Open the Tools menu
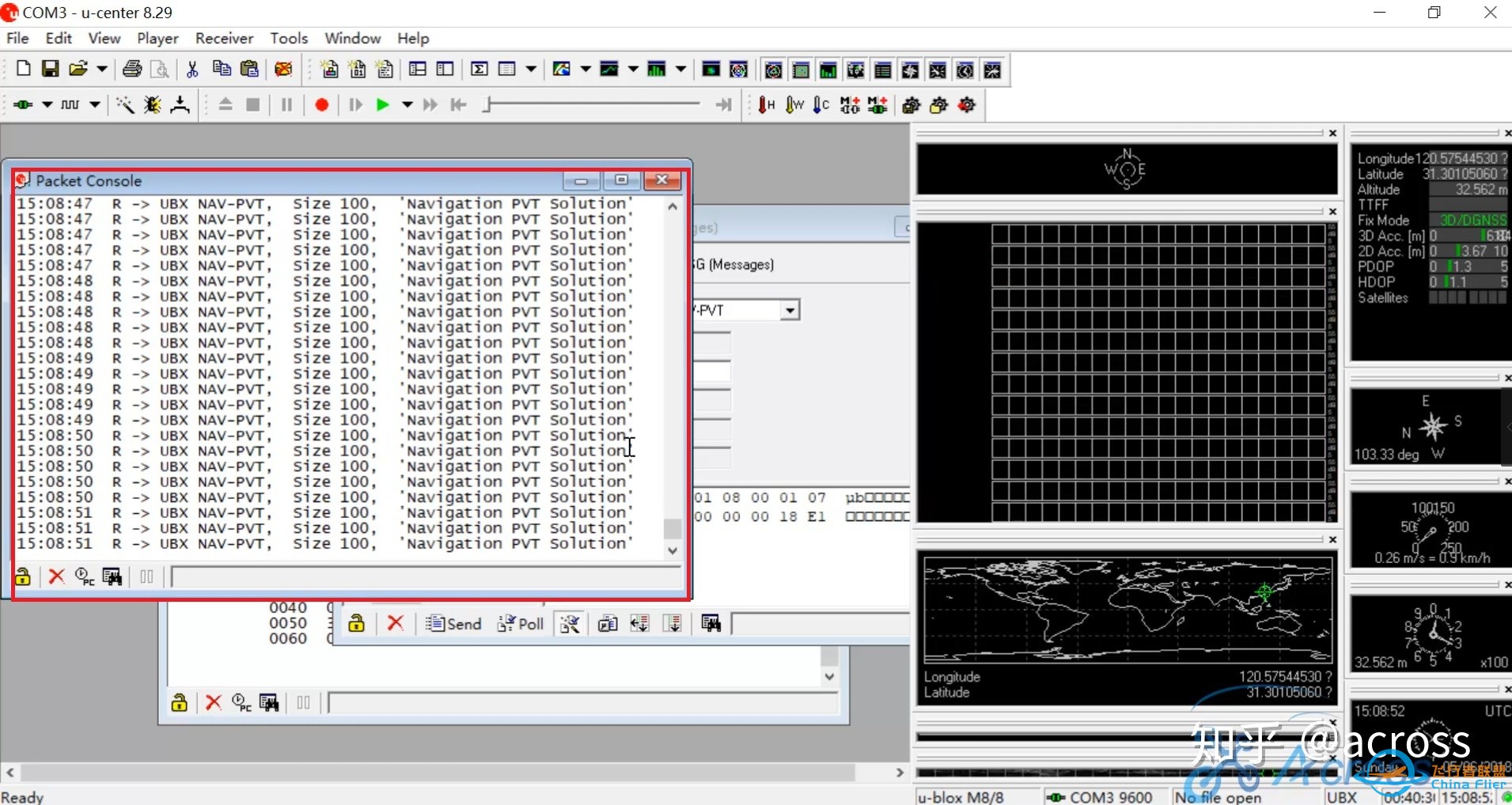Viewport: 1512px width, 805px height. pyautogui.click(x=289, y=38)
